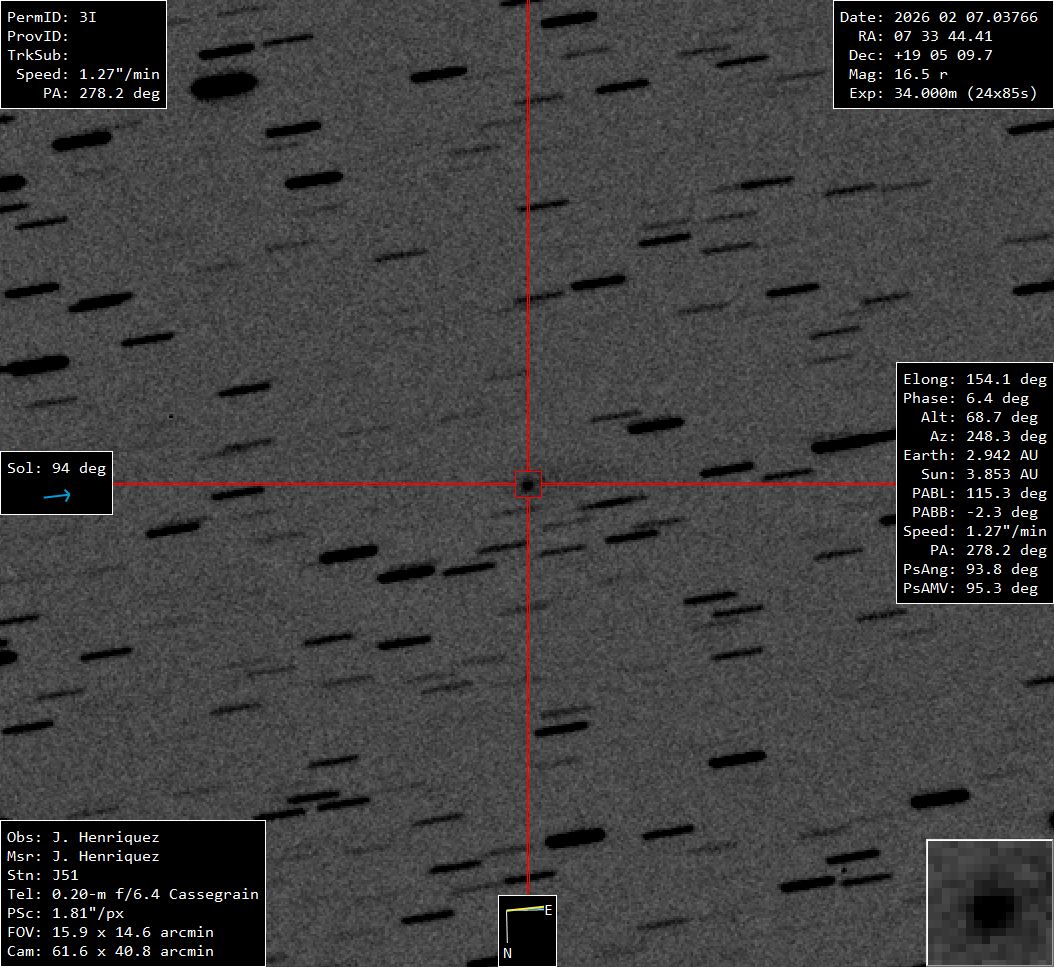Select the PermID 3I label
Viewport: 1054px width, 967px height.
pos(51,17)
